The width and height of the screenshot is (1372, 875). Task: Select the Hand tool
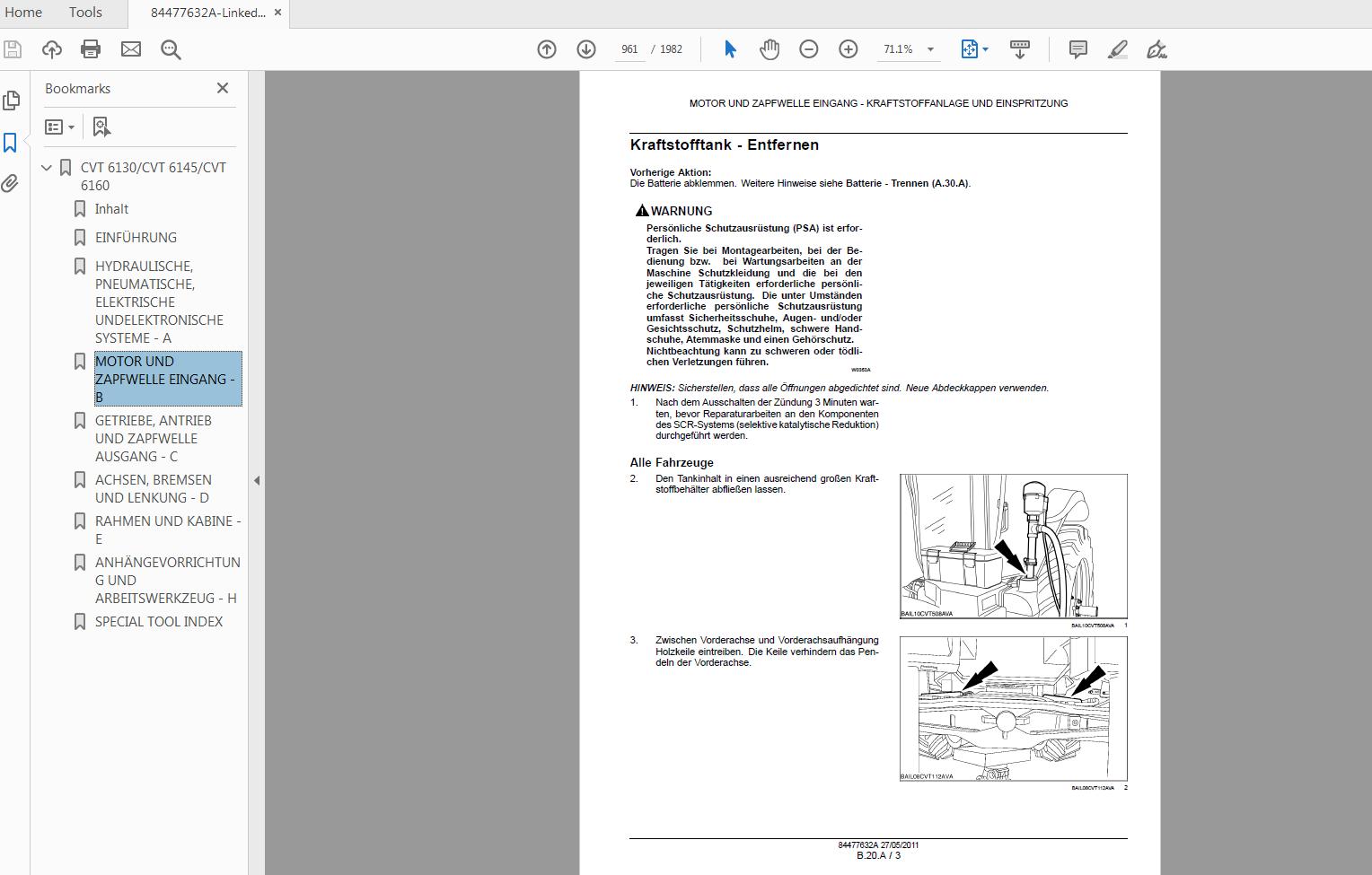click(769, 49)
